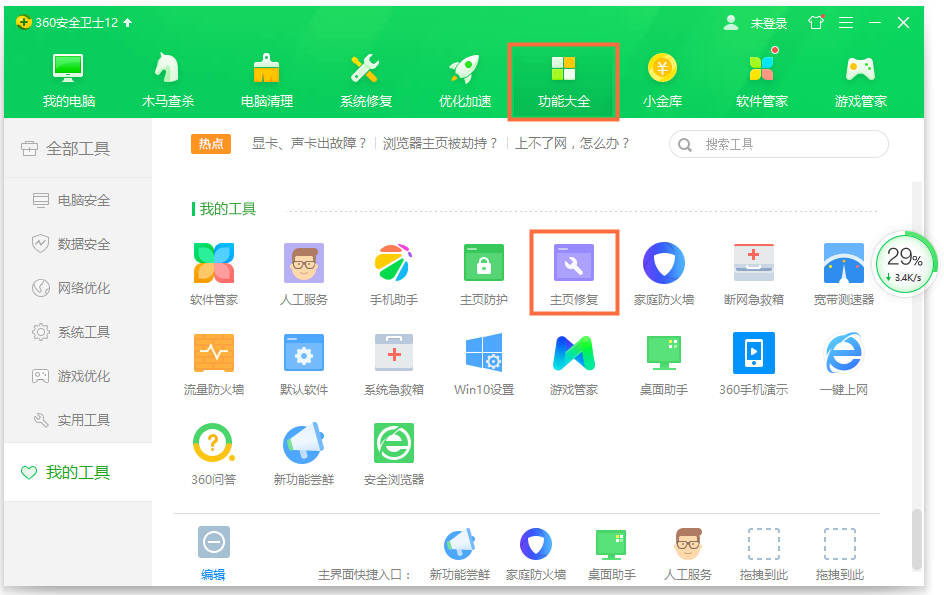Viewport: 944px width, 595px height.
Task: Launch 宽带测速器 tool
Action: click(x=843, y=274)
